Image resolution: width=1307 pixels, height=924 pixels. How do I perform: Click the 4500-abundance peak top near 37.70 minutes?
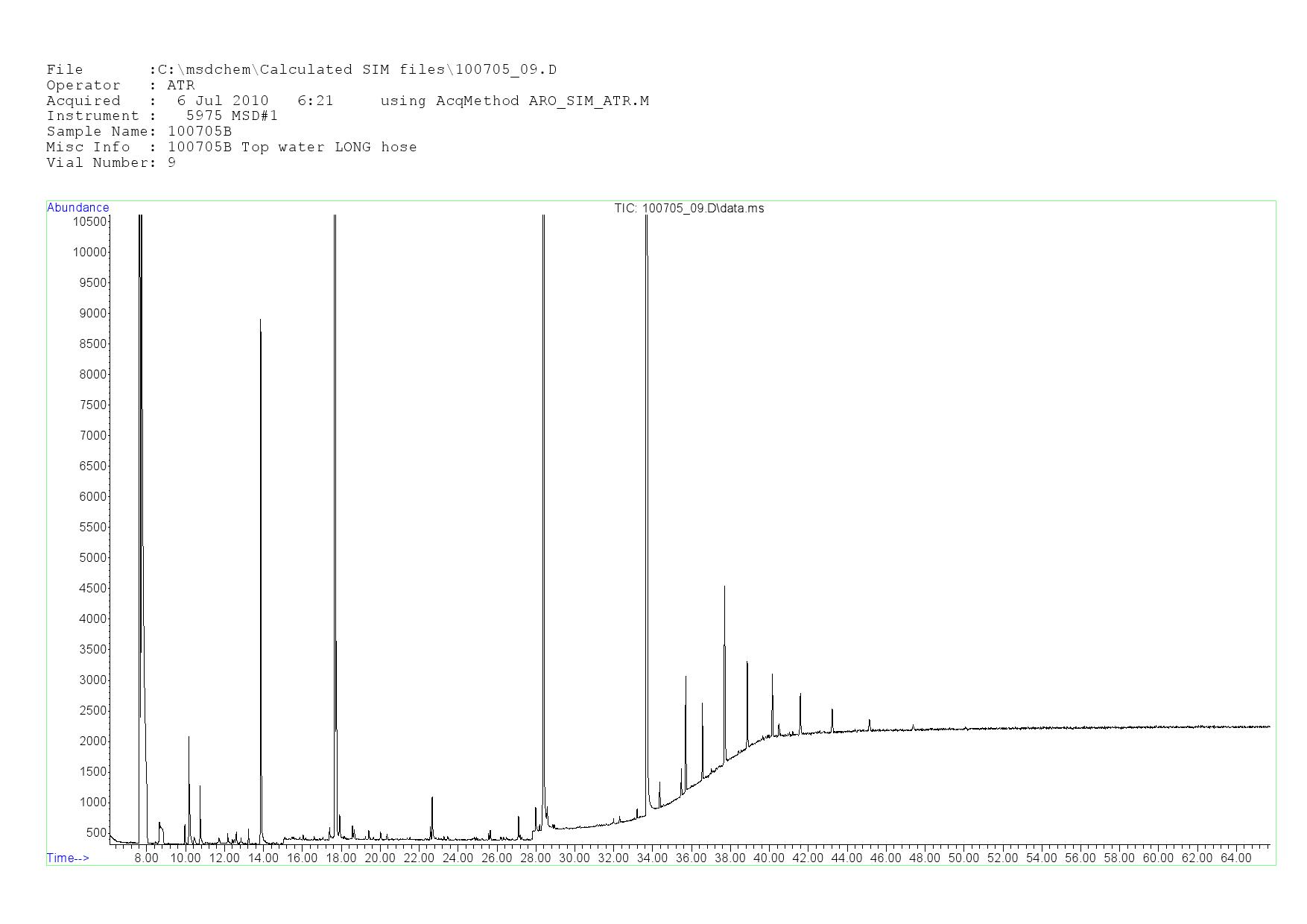click(x=724, y=587)
